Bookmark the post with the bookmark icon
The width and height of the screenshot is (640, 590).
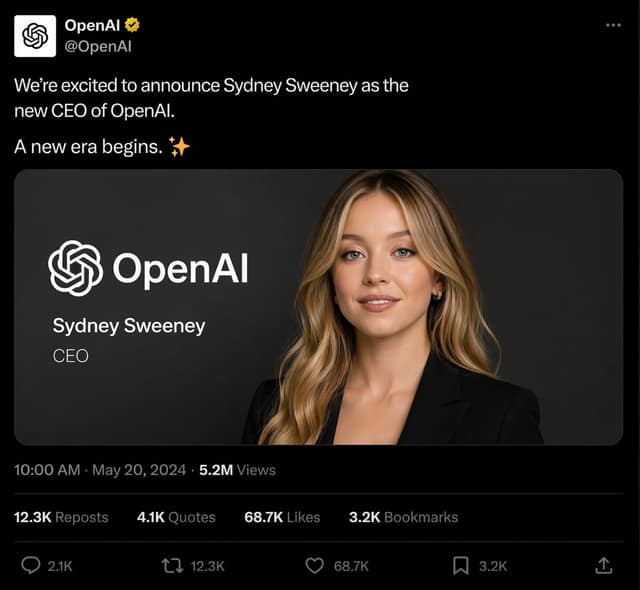pos(461,566)
